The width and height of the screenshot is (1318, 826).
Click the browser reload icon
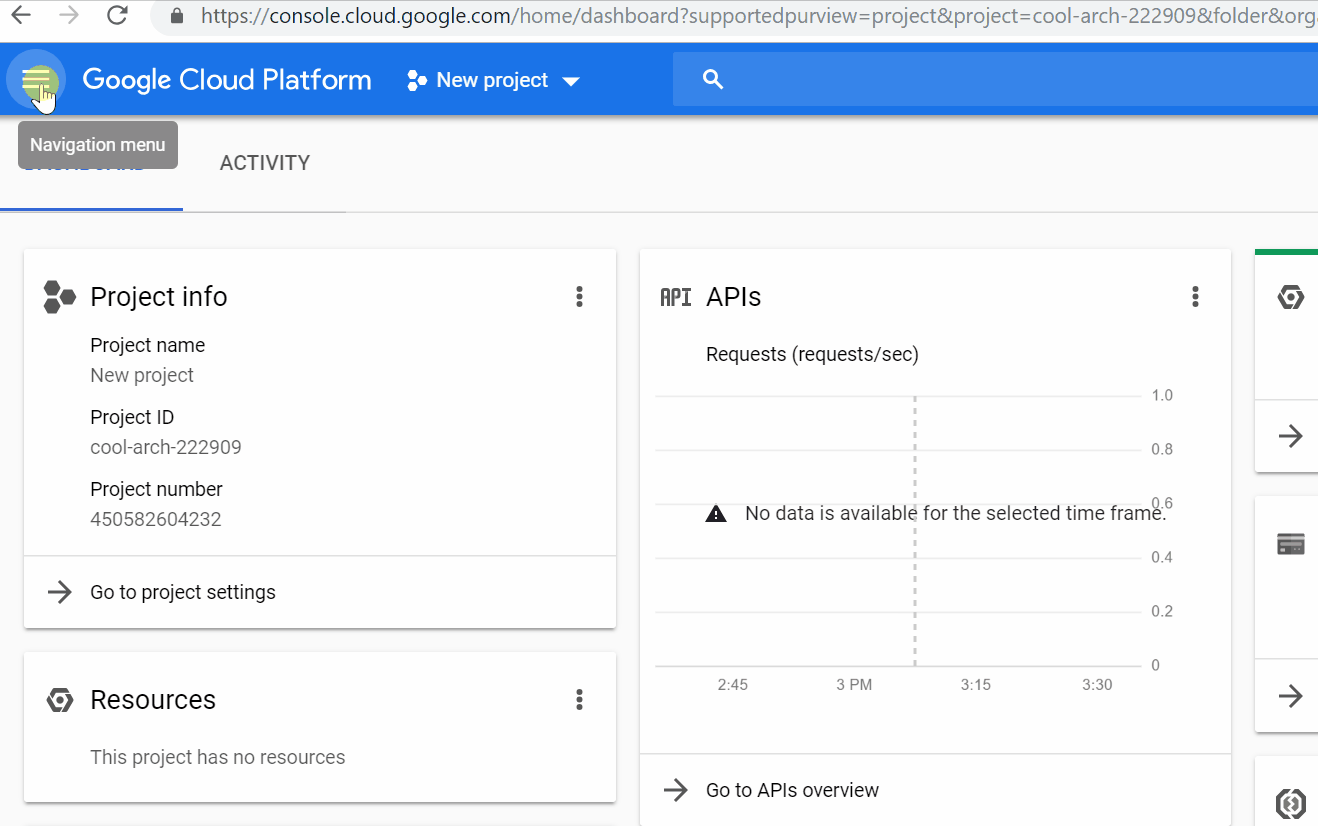pos(117,15)
